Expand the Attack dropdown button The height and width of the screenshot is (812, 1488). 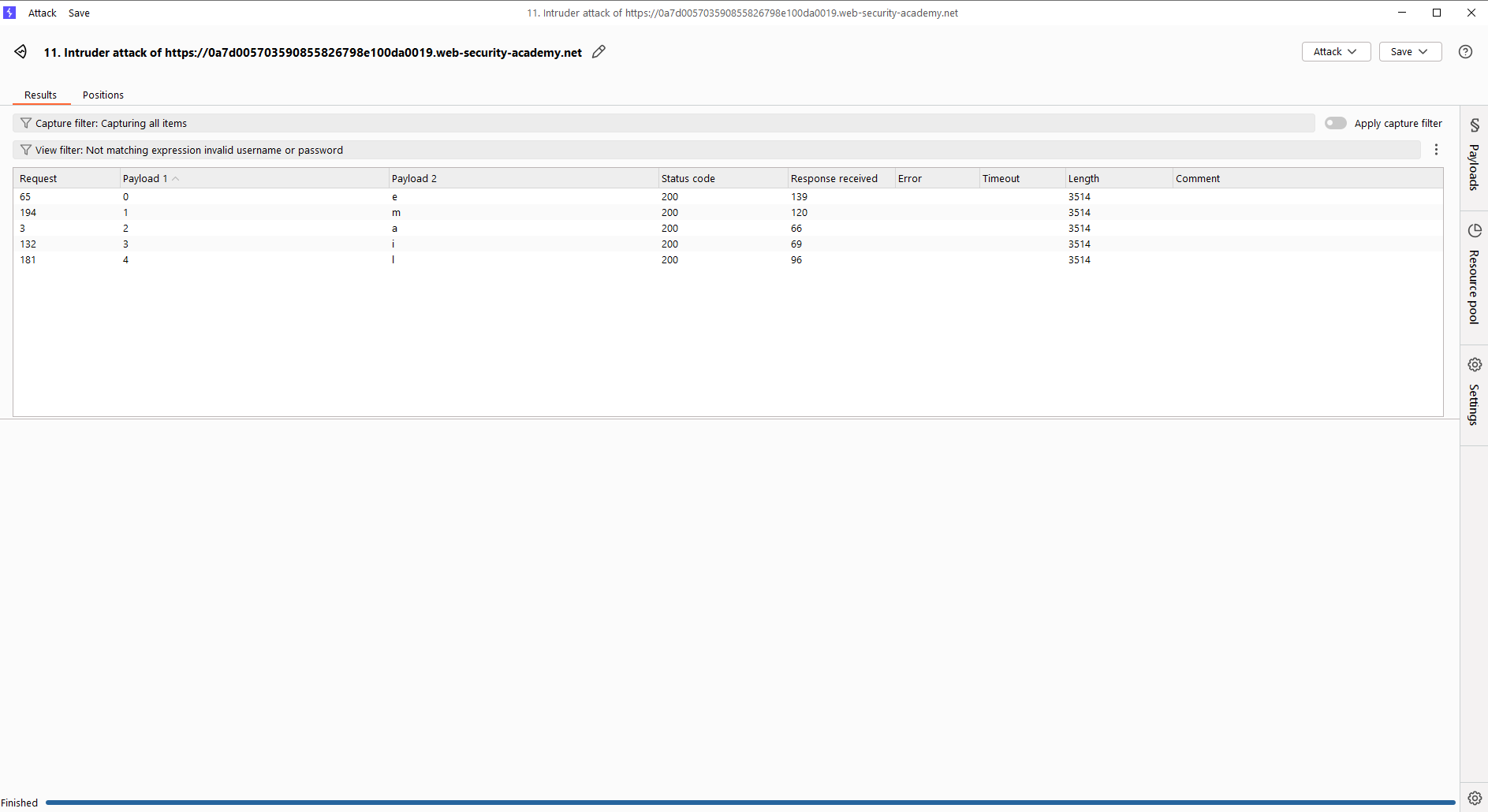point(1335,52)
